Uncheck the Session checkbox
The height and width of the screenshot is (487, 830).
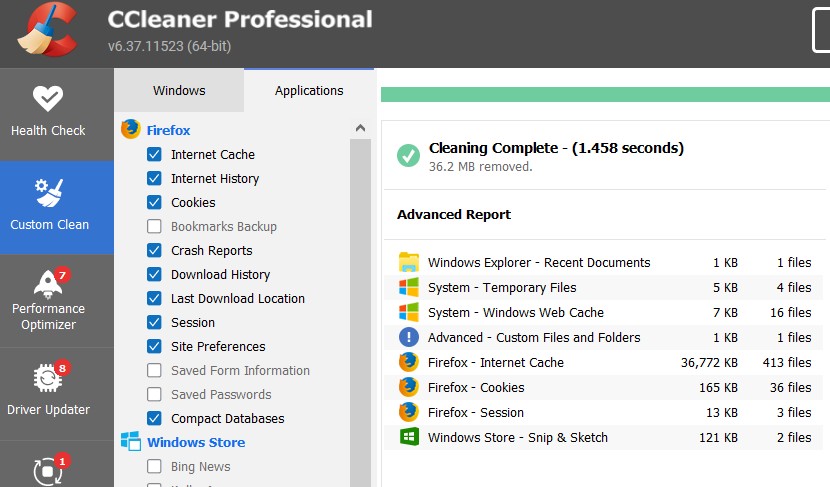click(x=154, y=322)
